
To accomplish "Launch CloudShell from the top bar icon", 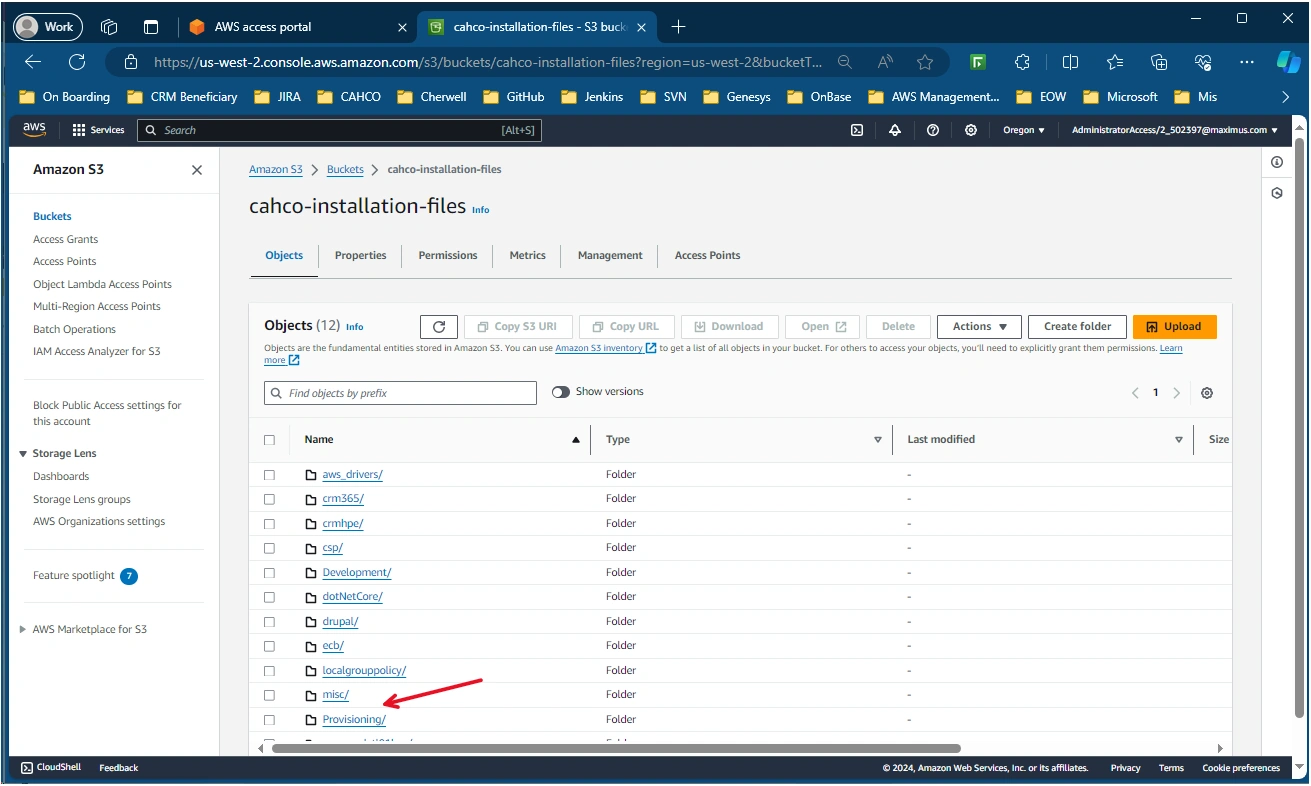I will (x=857, y=130).
